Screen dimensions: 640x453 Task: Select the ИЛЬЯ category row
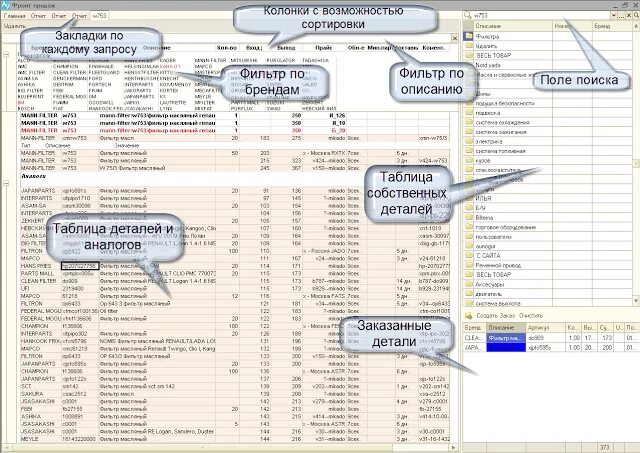point(548,199)
